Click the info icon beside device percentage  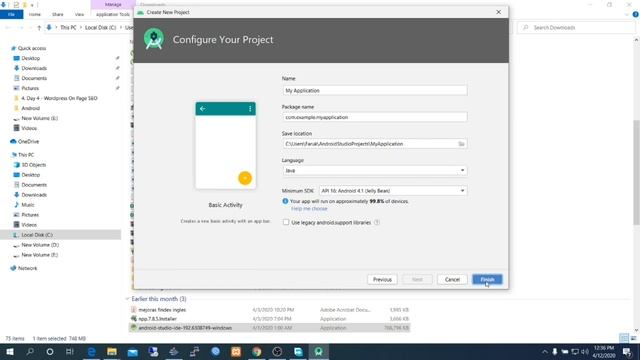(x=285, y=201)
